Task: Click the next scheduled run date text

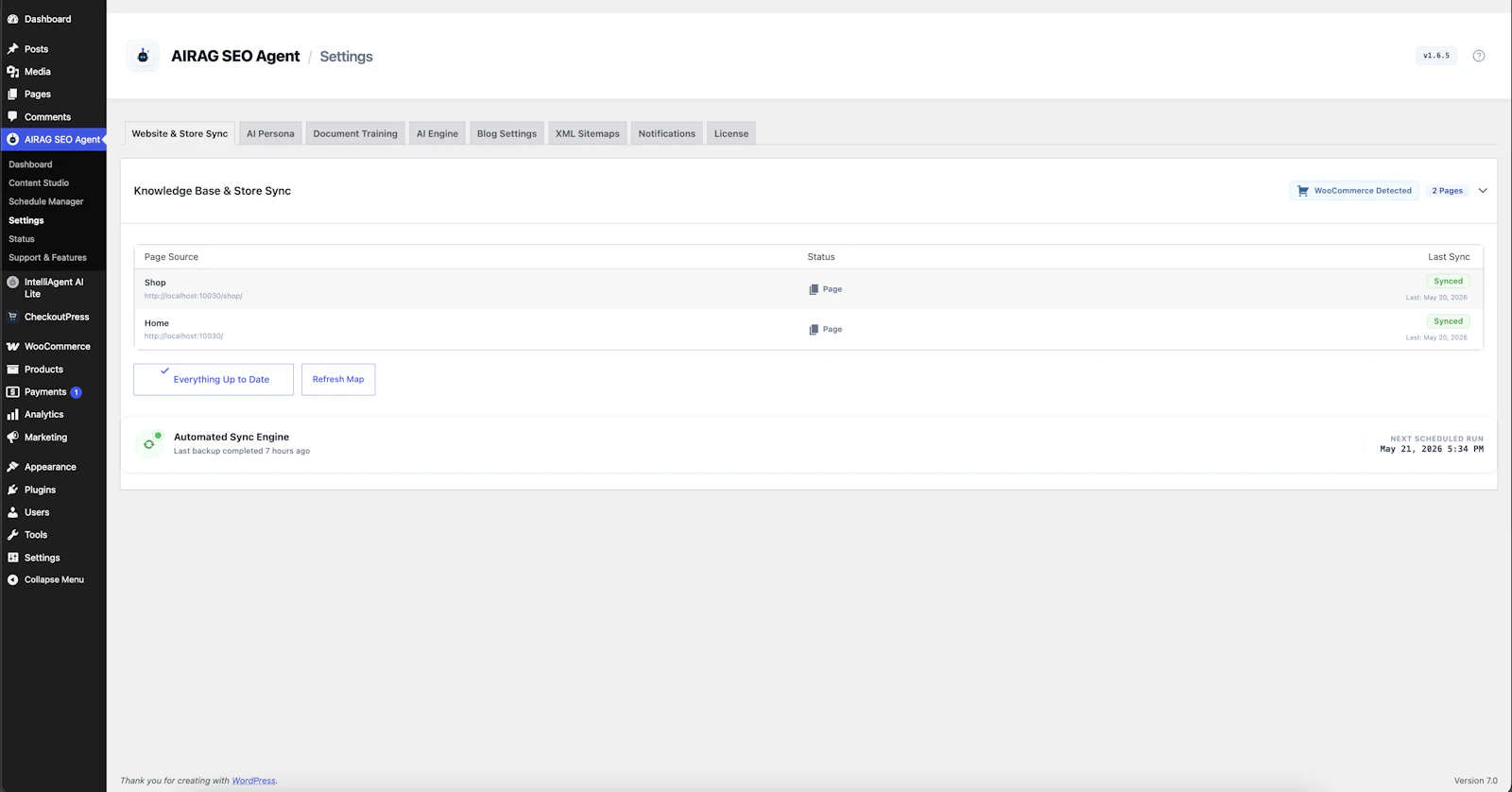Action: coord(1432,449)
